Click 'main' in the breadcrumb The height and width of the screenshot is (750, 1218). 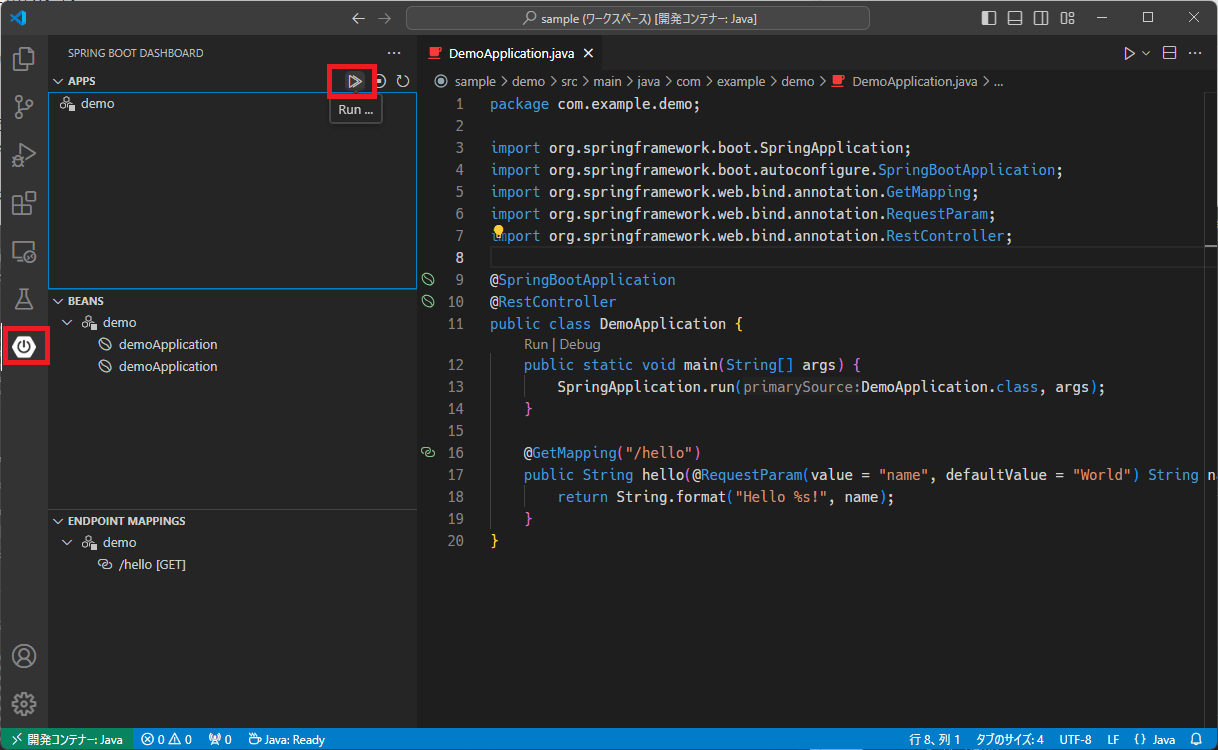(x=608, y=82)
